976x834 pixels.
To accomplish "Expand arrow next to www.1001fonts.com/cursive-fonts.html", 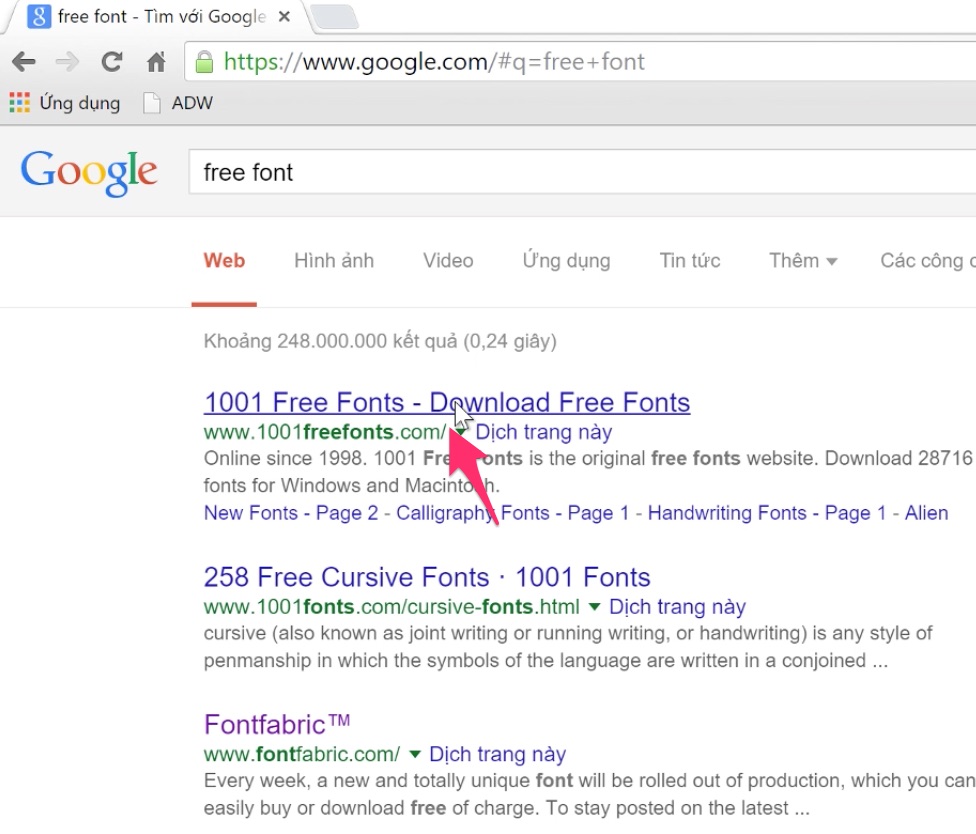I will pos(594,607).
